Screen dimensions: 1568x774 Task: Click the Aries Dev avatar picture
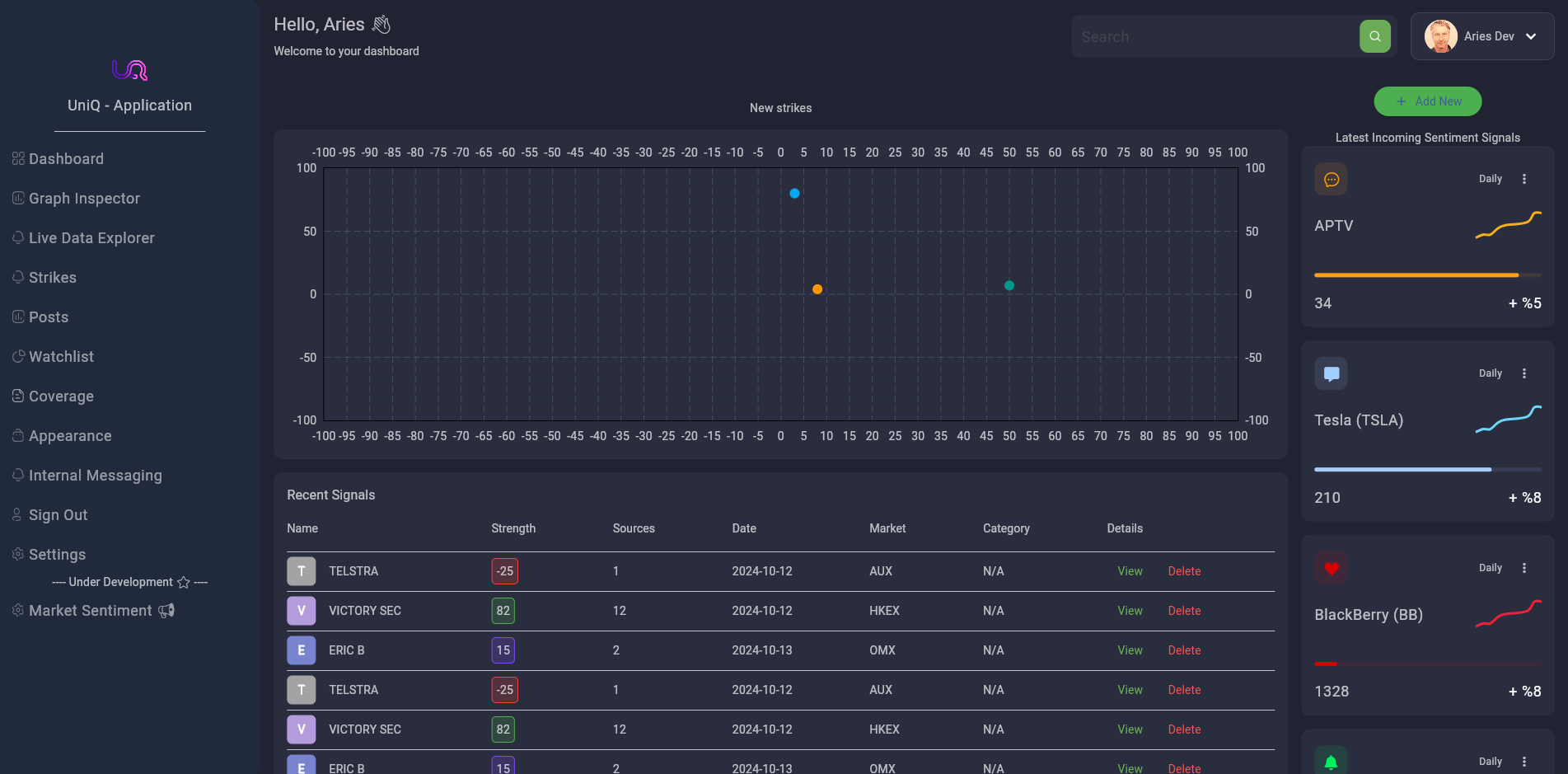tap(1441, 36)
